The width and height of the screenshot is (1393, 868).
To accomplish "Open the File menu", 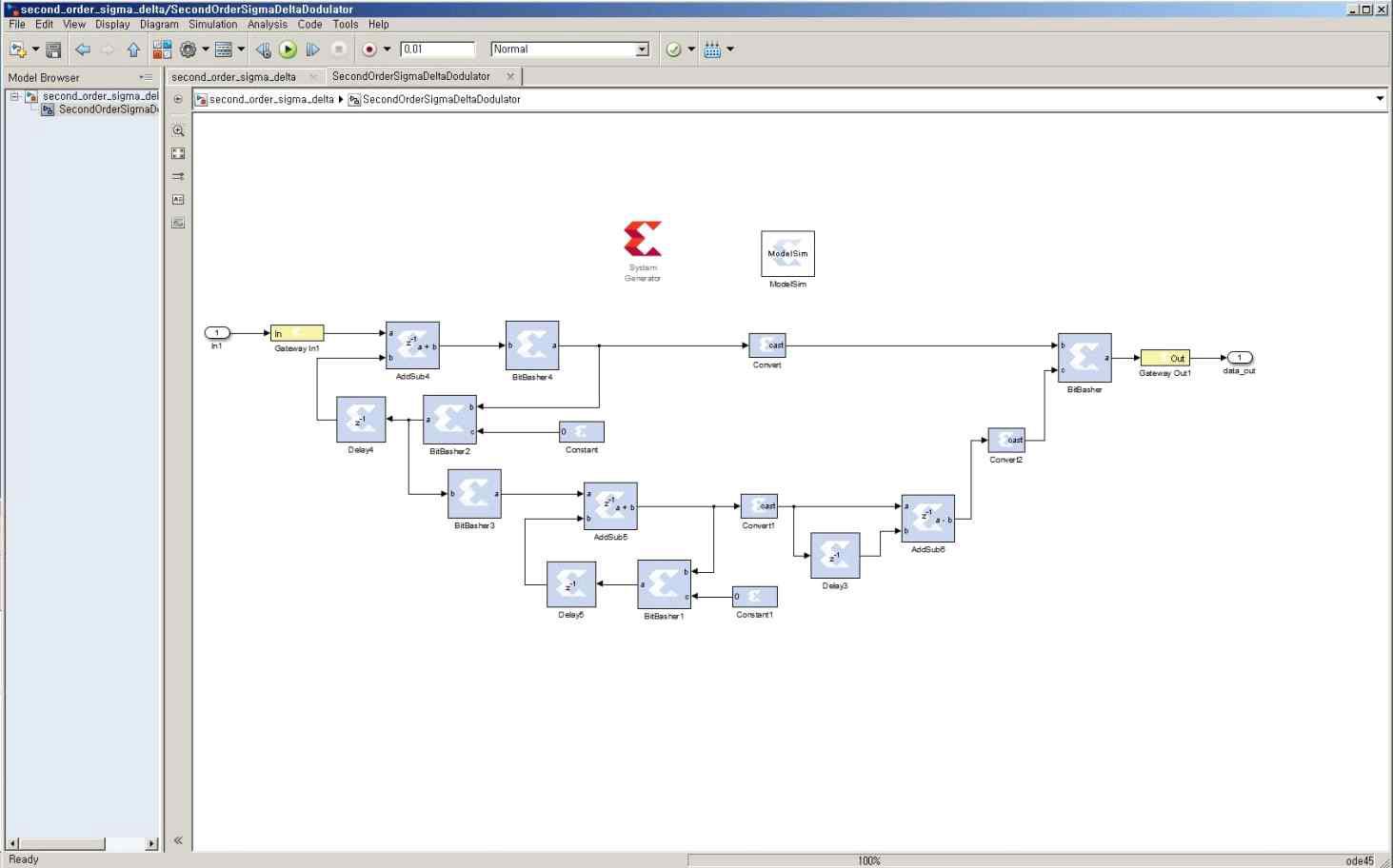I will [x=17, y=25].
